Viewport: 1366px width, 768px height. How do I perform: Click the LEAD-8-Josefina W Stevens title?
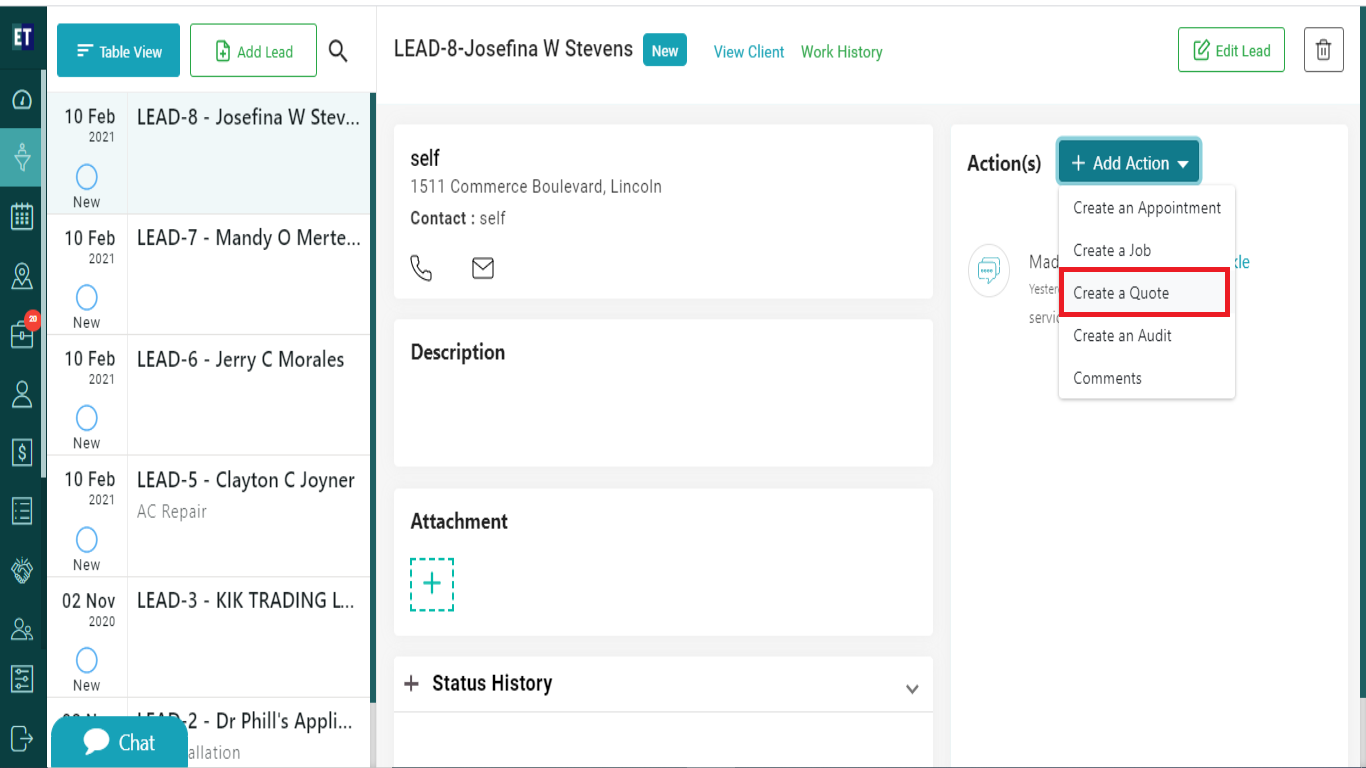pos(513,48)
